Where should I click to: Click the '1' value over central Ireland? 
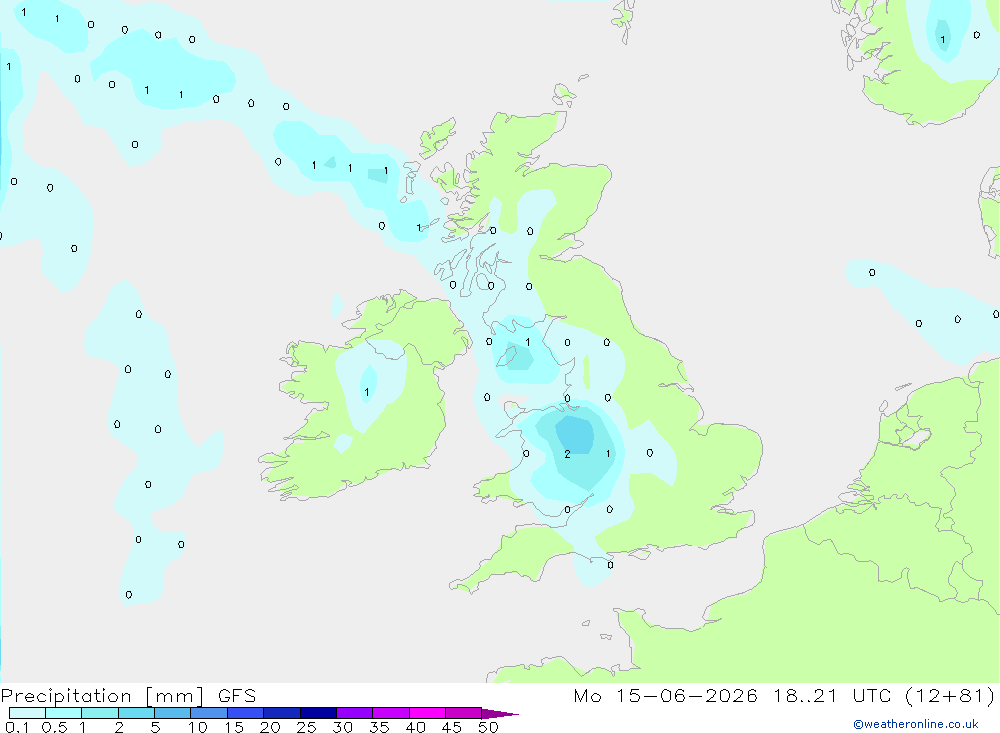[367, 392]
